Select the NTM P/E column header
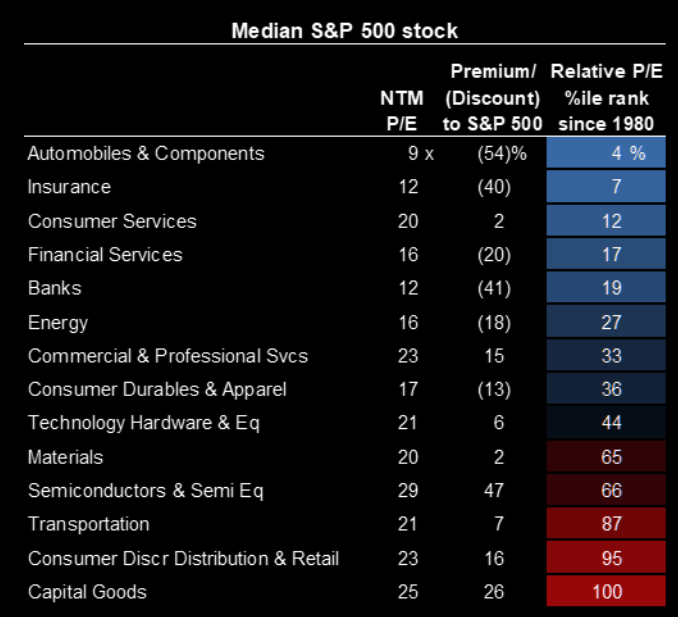 coord(402,110)
